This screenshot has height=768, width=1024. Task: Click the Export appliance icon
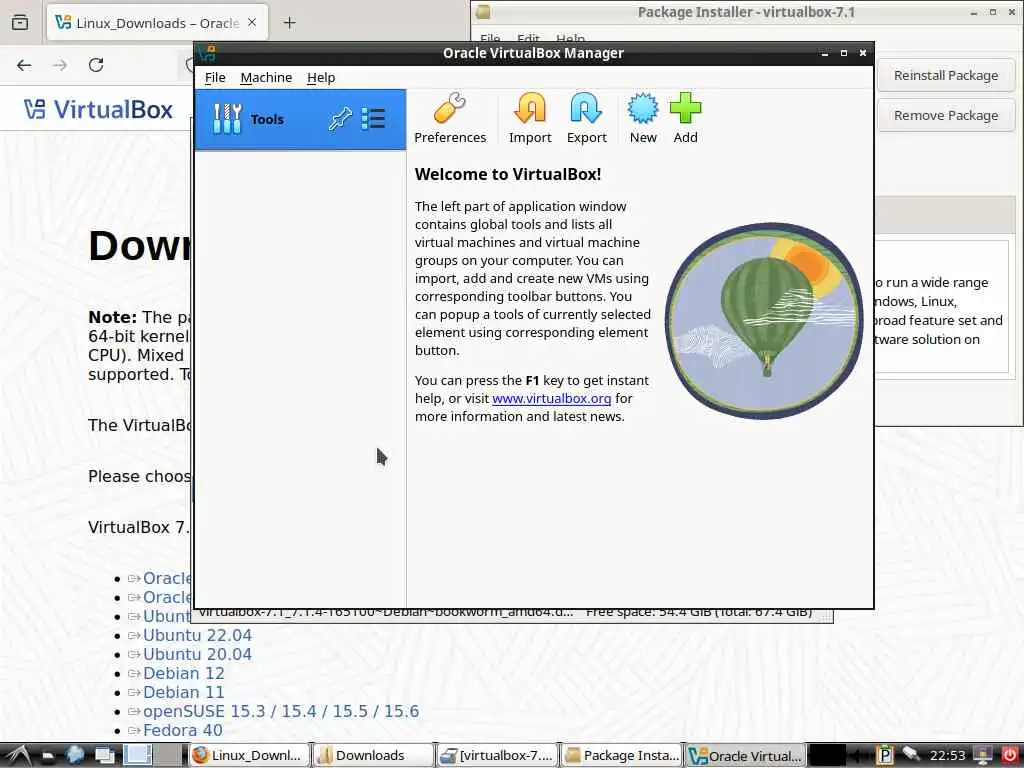point(586,118)
